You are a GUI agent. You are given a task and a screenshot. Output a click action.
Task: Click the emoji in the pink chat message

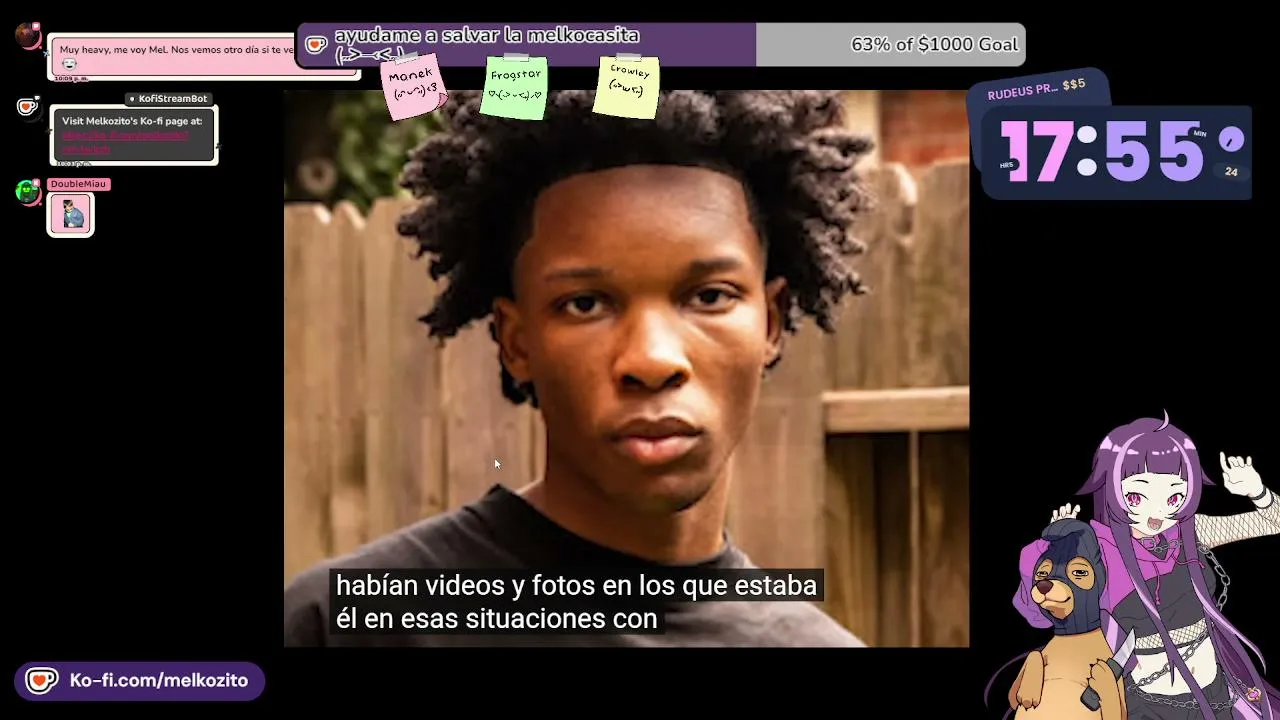click(x=69, y=64)
